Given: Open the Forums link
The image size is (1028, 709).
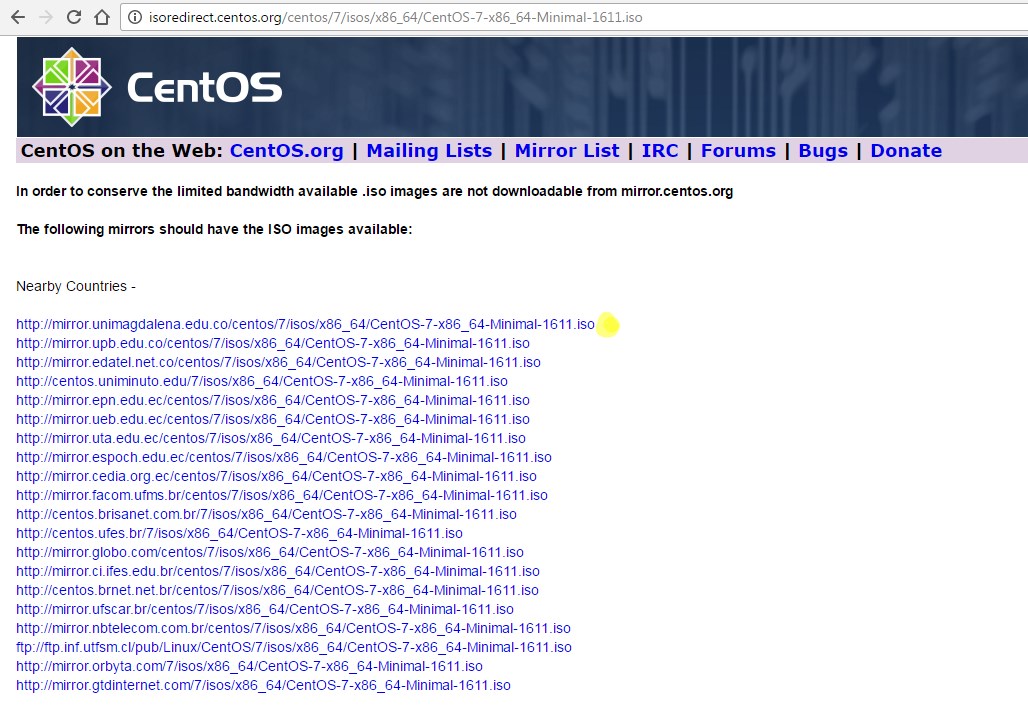Looking at the screenshot, I should coord(738,150).
